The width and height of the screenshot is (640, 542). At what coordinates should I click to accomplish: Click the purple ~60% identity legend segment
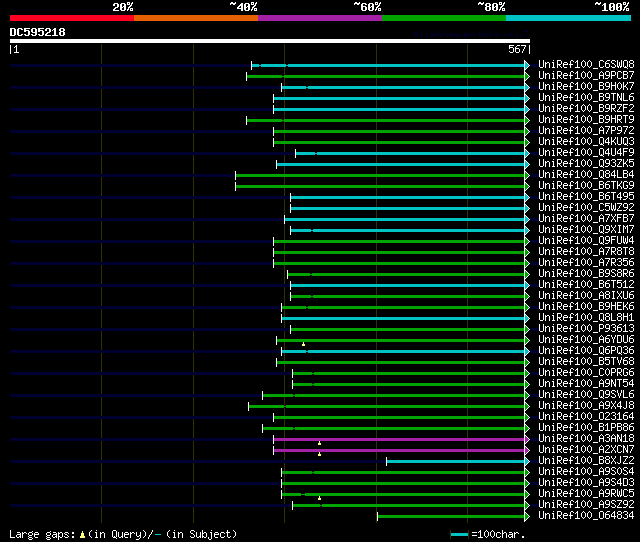320,18
